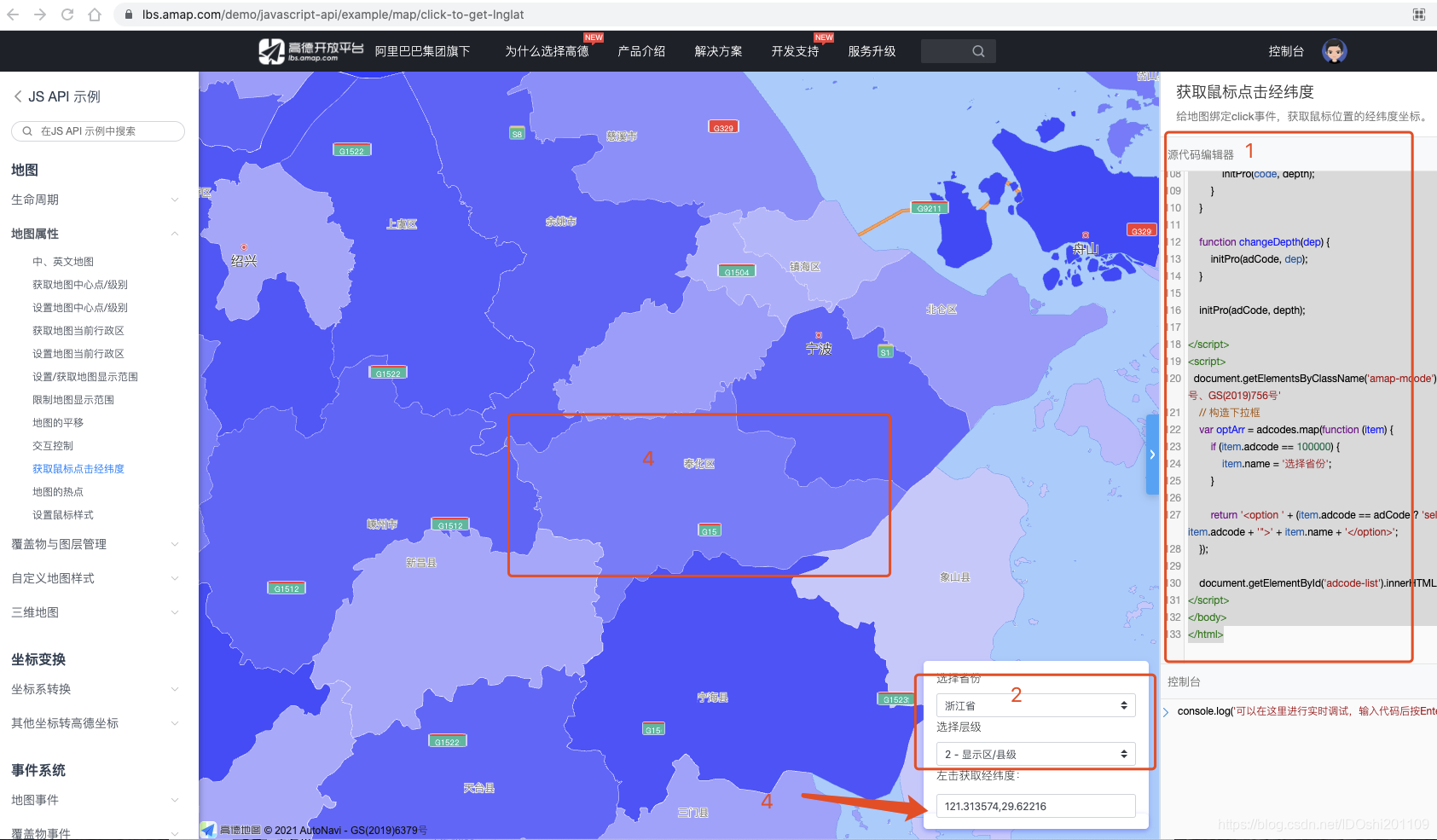The image size is (1437, 840).
Task: Open the 解决方案 menu
Action: pyautogui.click(x=718, y=51)
